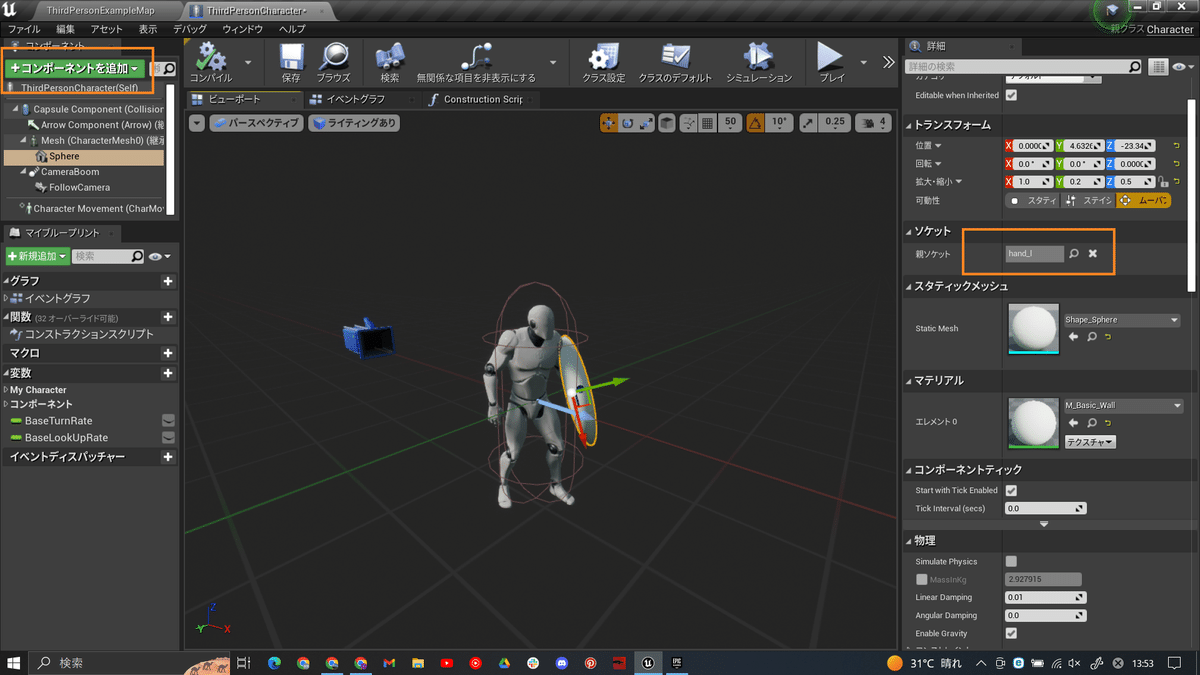The height and width of the screenshot is (675, 1200).
Task: Open Event Graph (イベントグラフ) in My Blueprint
Action: pyautogui.click(x=57, y=299)
